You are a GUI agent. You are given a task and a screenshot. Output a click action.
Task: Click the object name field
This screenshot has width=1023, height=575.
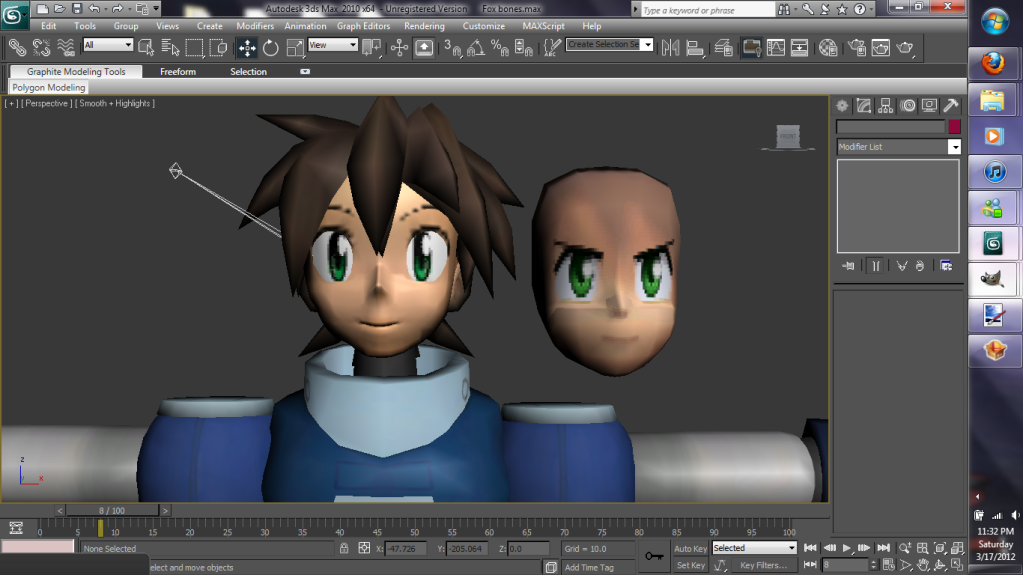(891, 127)
